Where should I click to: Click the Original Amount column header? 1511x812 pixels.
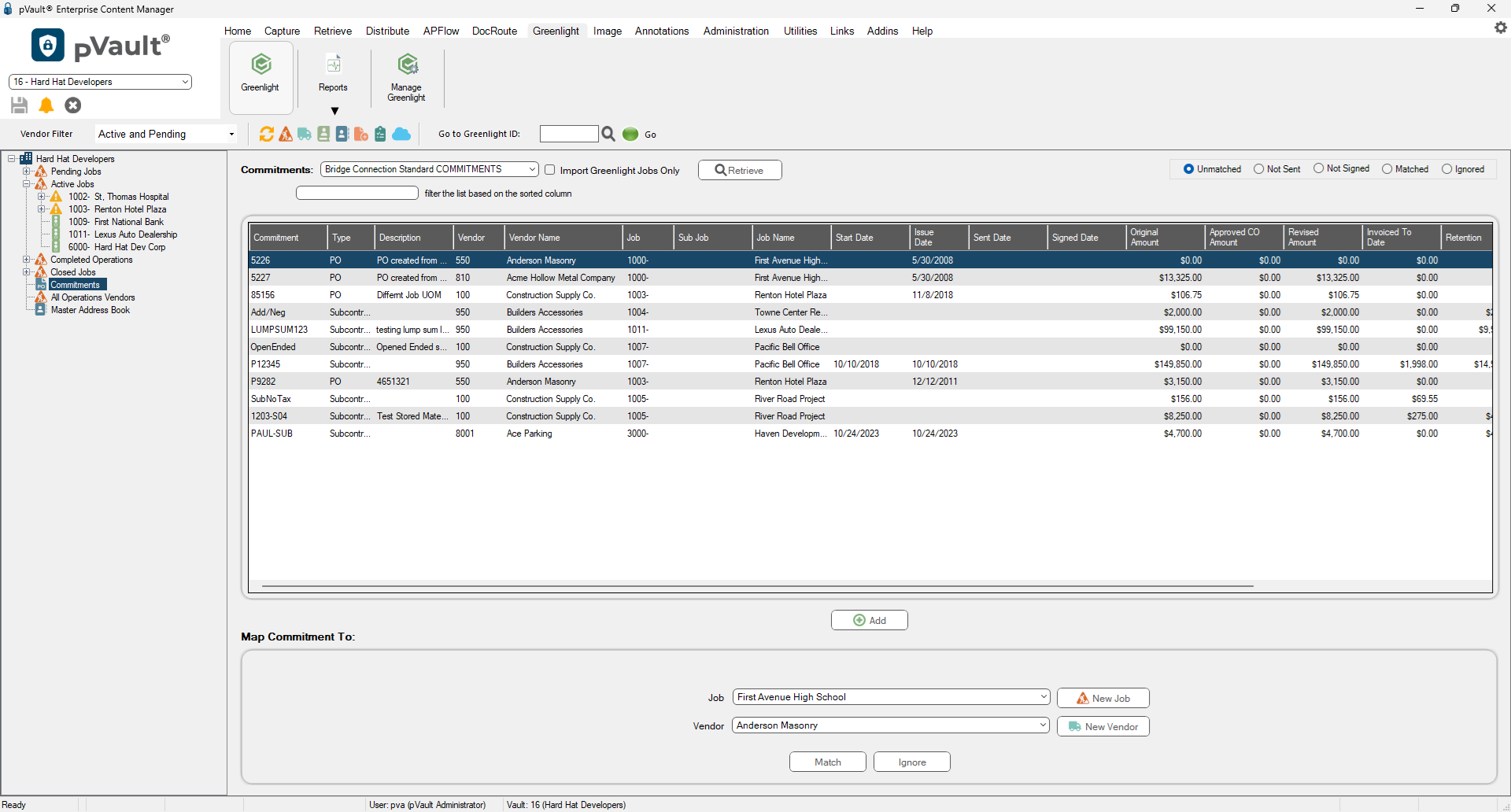1166,238
